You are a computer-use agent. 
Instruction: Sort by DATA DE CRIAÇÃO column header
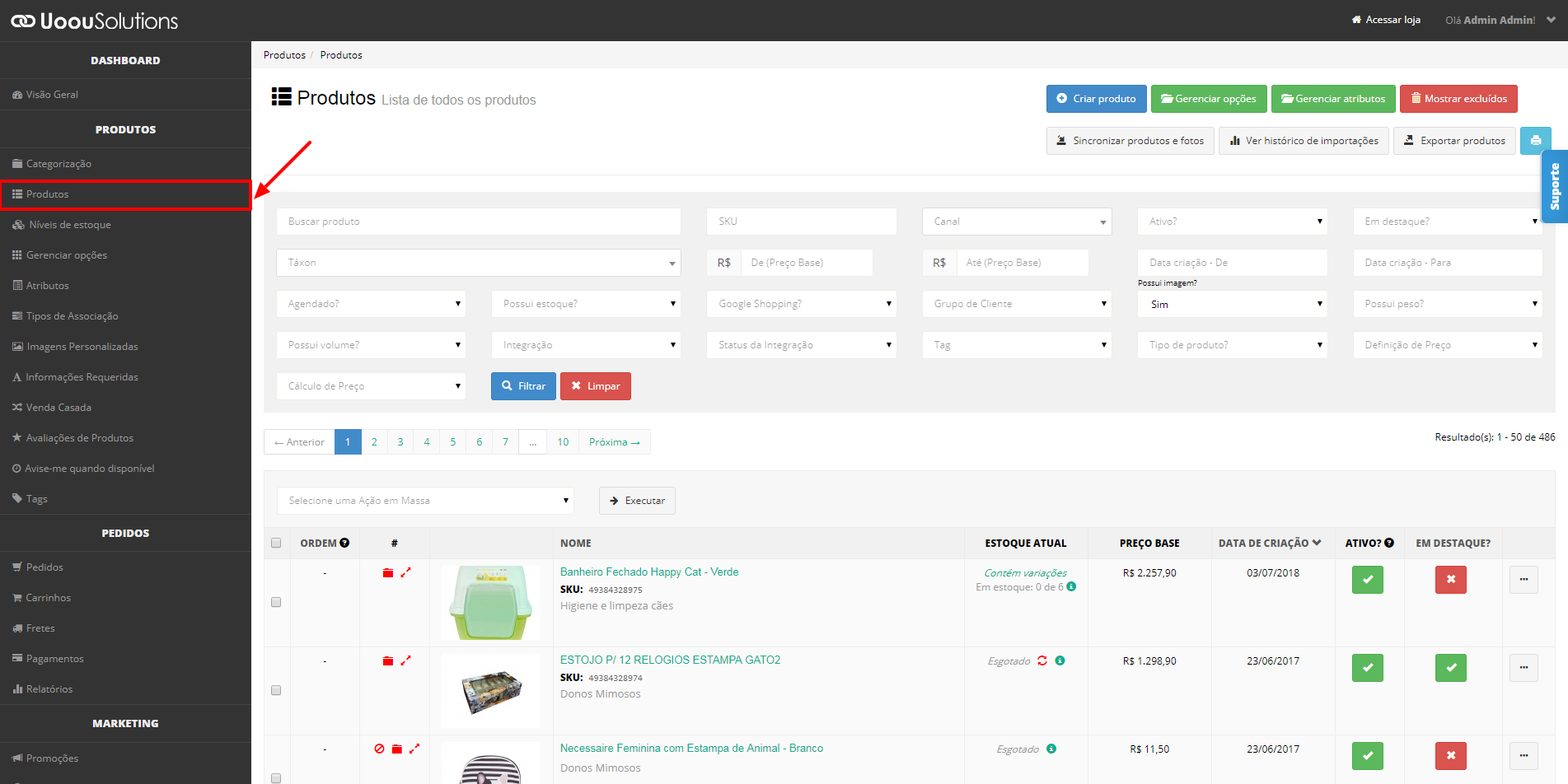[x=1270, y=543]
